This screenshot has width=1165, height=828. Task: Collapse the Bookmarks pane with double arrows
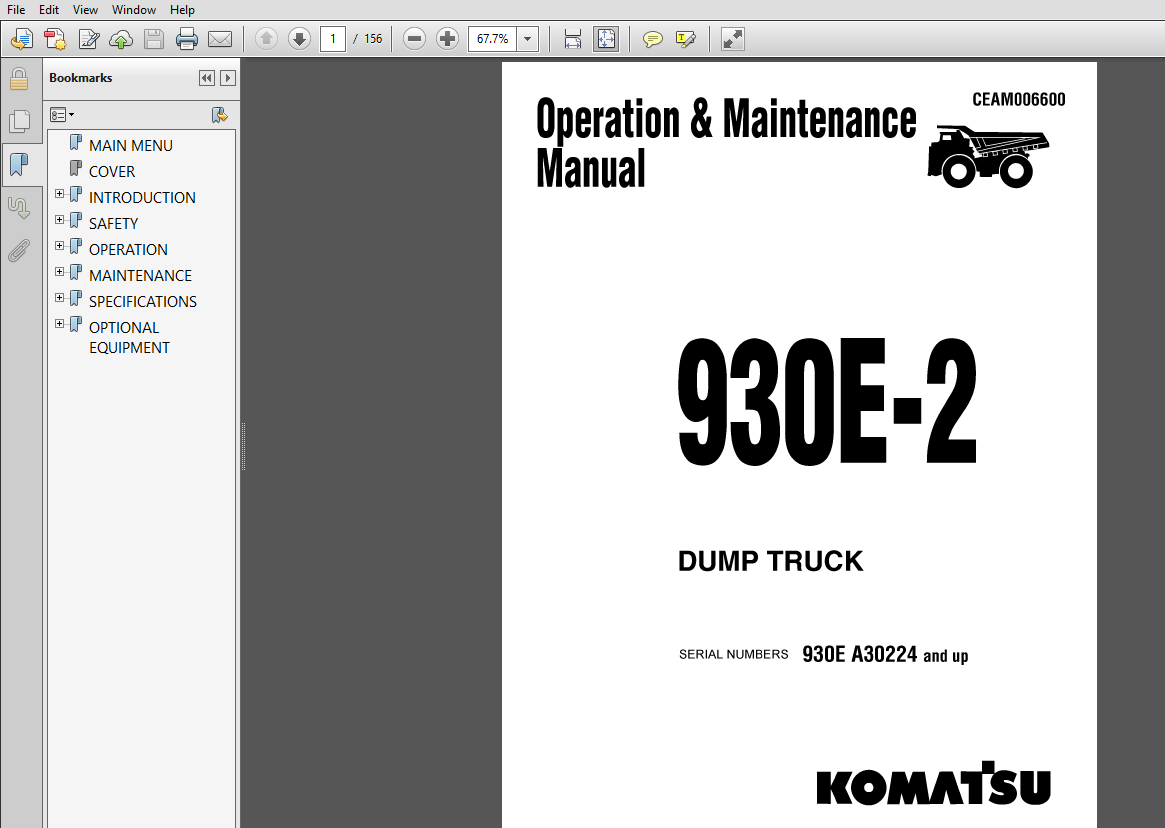point(207,78)
